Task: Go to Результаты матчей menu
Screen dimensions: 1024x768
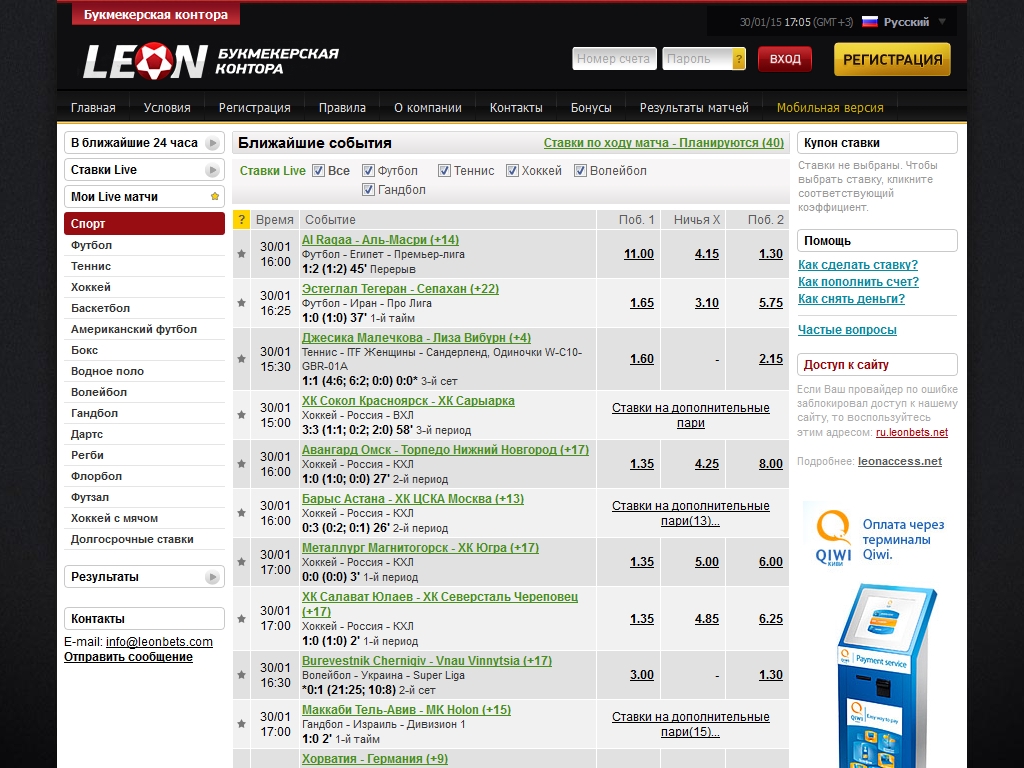Action: [x=694, y=108]
